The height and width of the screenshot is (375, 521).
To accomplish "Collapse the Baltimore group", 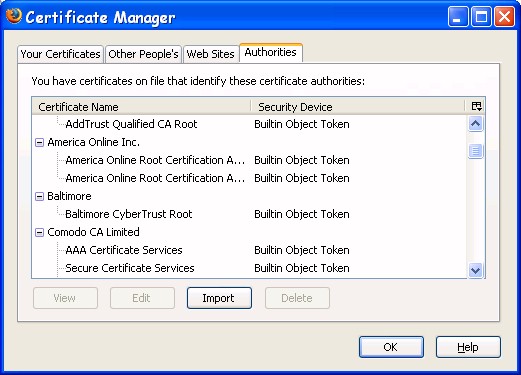I will (39, 196).
